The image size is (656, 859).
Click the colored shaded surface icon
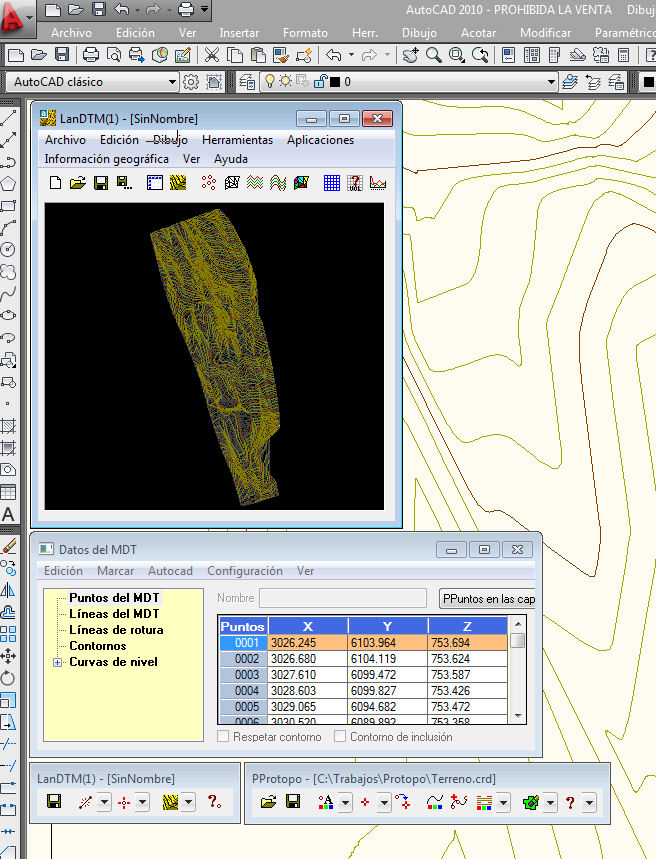click(301, 182)
